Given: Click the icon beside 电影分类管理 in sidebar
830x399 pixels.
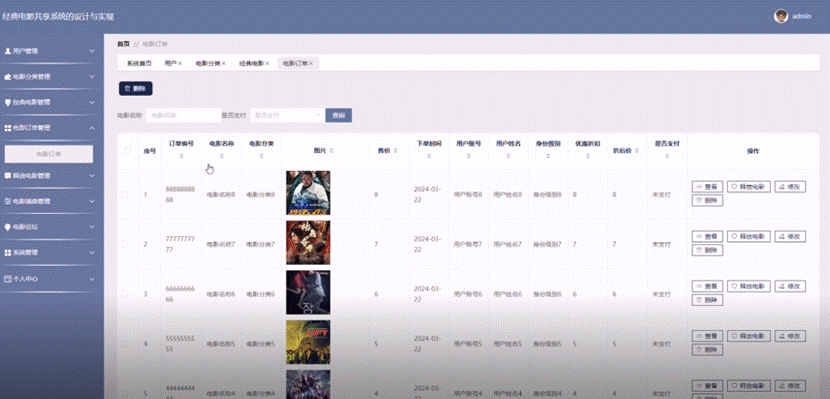Looking at the screenshot, I should point(7,77).
